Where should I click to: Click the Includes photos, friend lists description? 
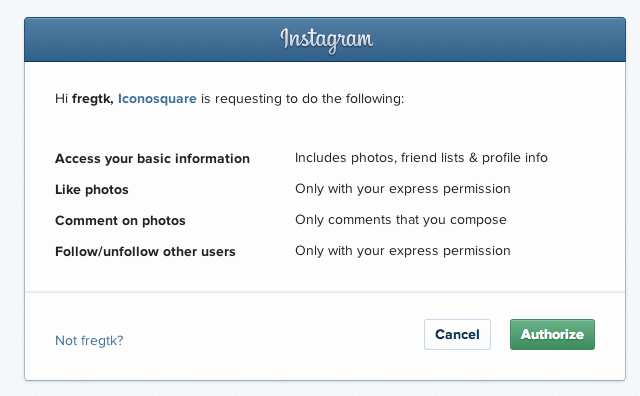[421, 158]
